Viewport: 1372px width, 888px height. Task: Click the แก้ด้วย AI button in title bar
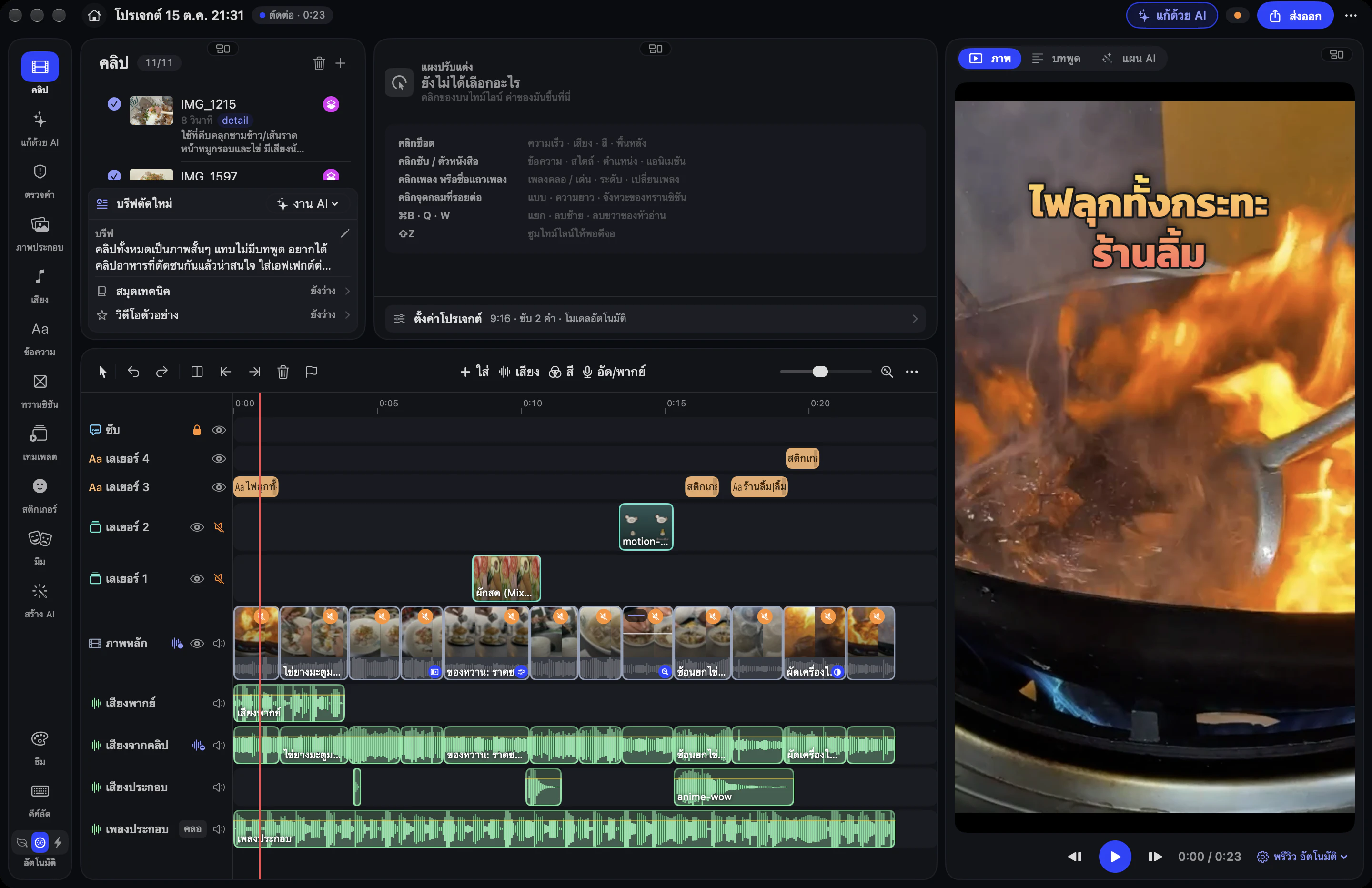(x=1172, y=16)
